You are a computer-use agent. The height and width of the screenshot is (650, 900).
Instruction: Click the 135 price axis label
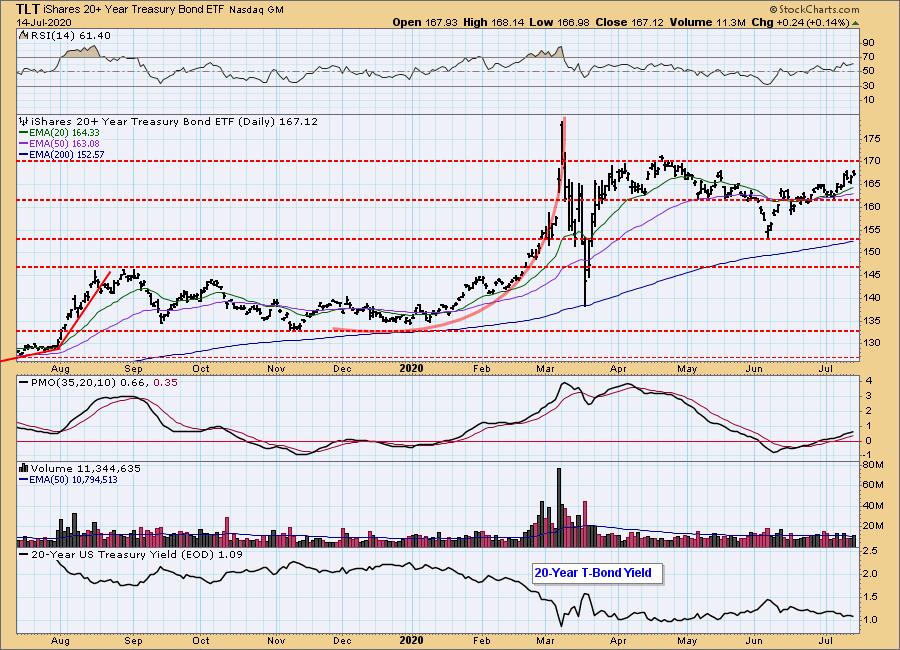tap(872, 320)
